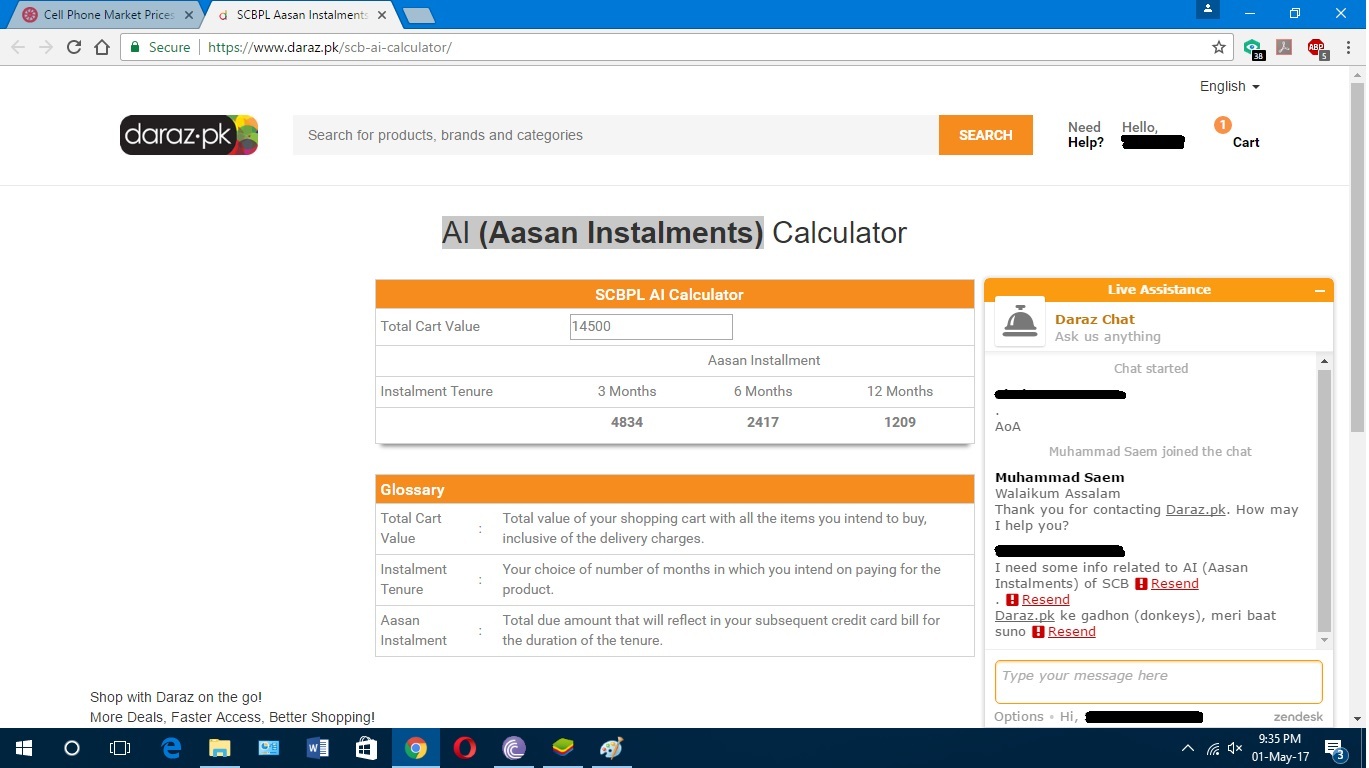The width and height of the screenshot is (1369, 768).
Task: Launch Opera browser from the taskbar
Action: click(464, 748)
